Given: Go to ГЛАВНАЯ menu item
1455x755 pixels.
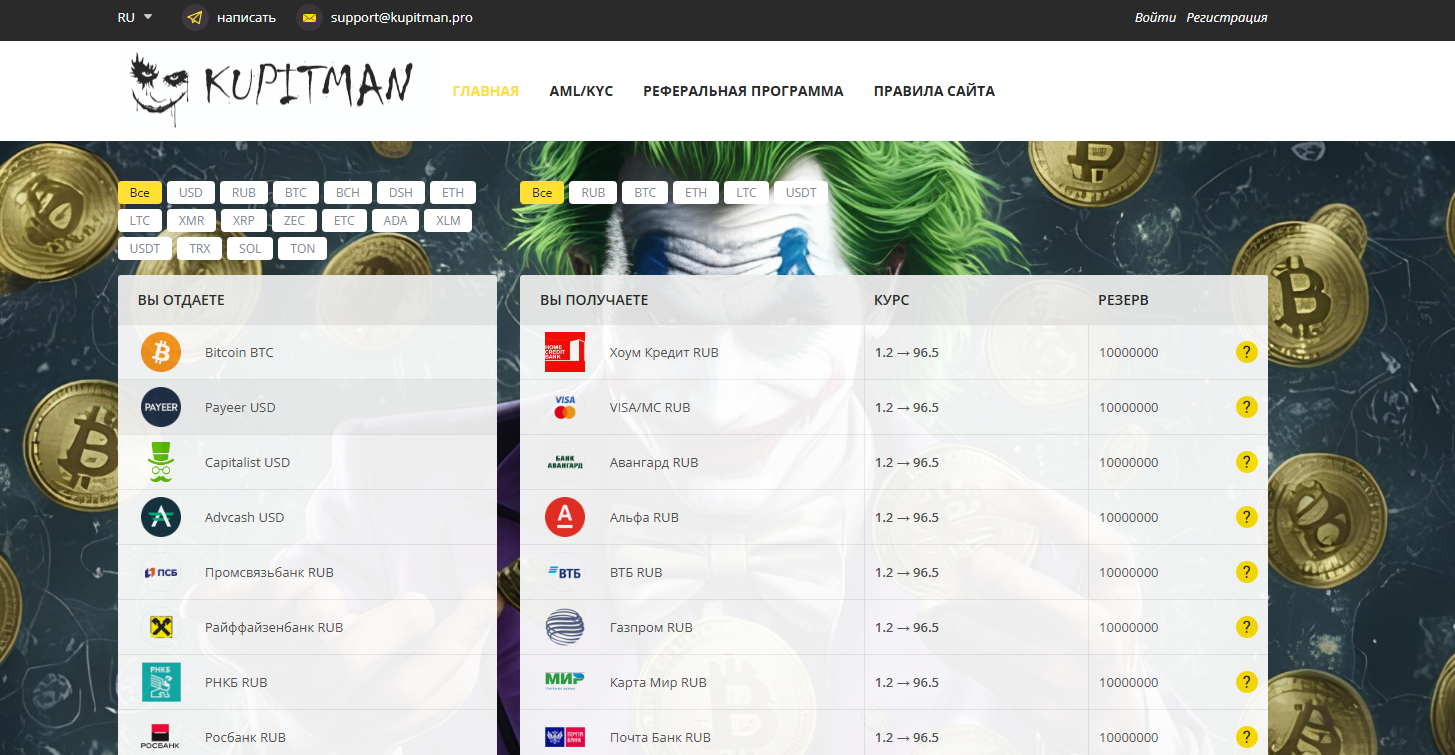Looking at the screenshot, I should [x=486, y=91].
